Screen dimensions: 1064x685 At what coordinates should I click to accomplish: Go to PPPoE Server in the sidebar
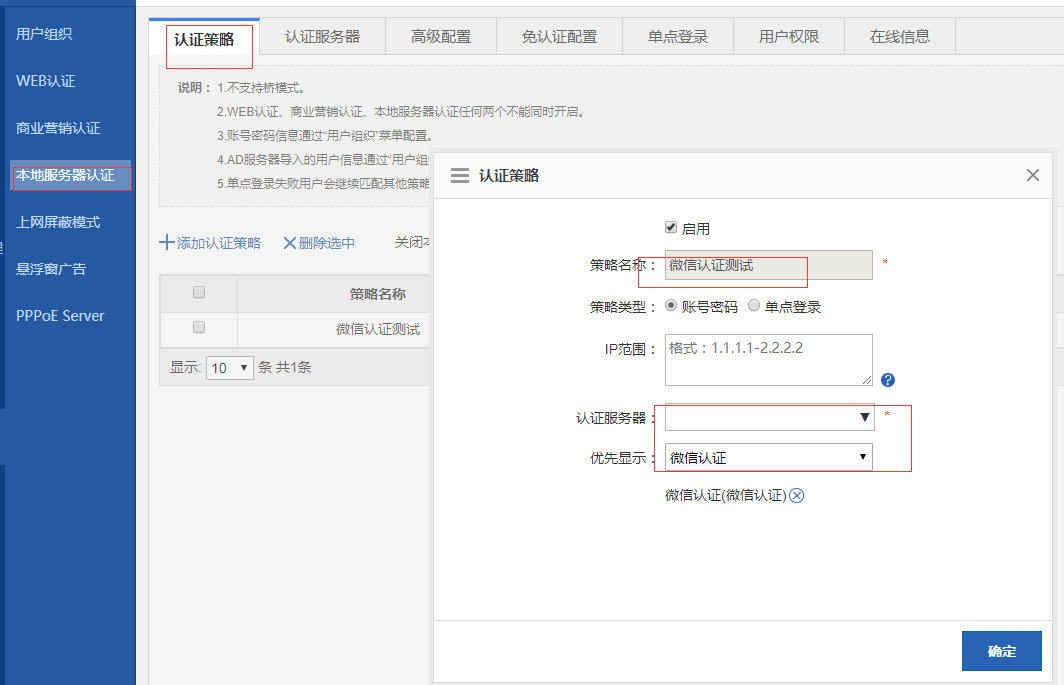click(x=60, y=315)
